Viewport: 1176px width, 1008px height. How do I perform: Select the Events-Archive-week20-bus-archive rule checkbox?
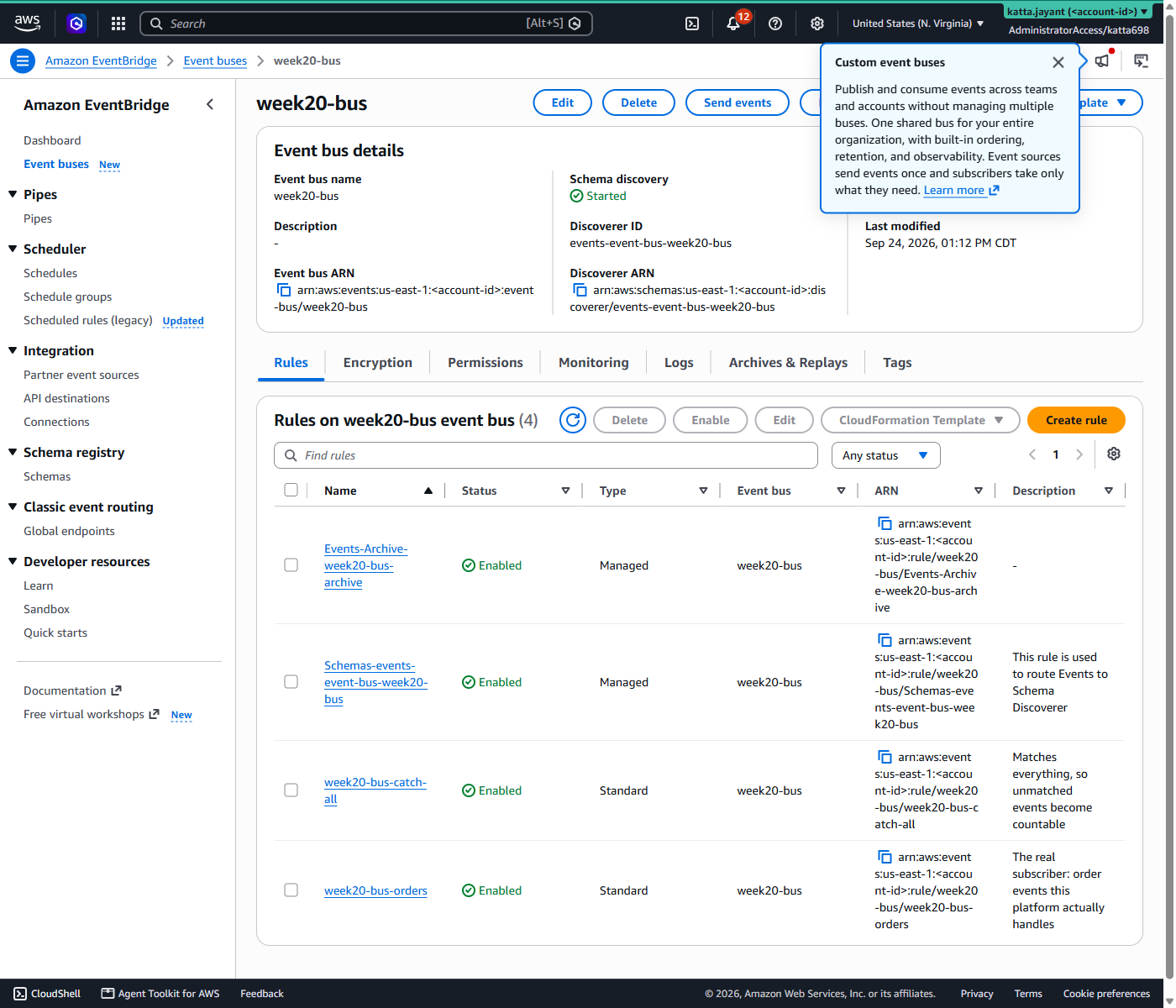[x=291, y=564]
